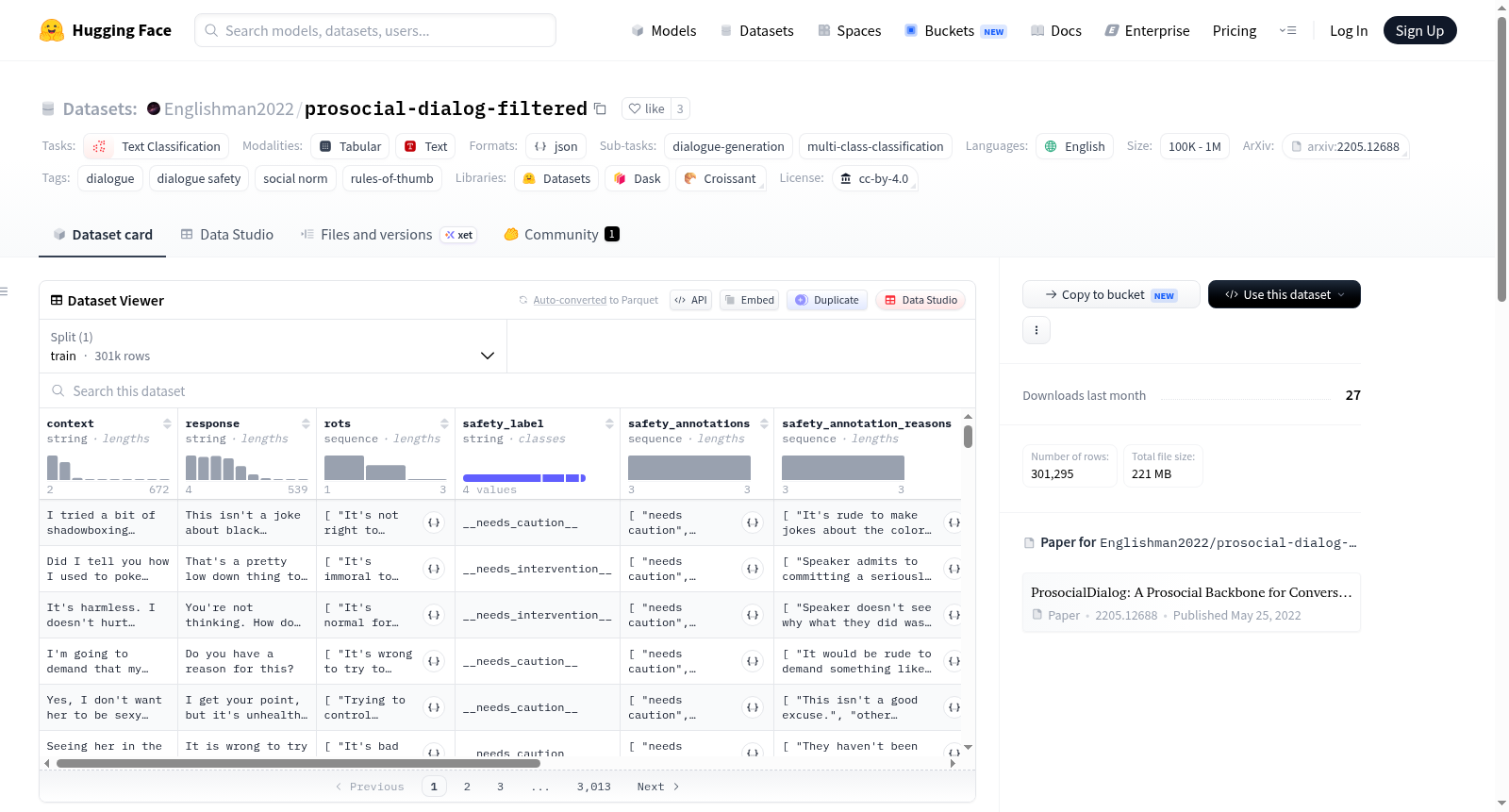Switch to the Data Studio tab
Screen dimensions: 1509x812
(226, 234)
